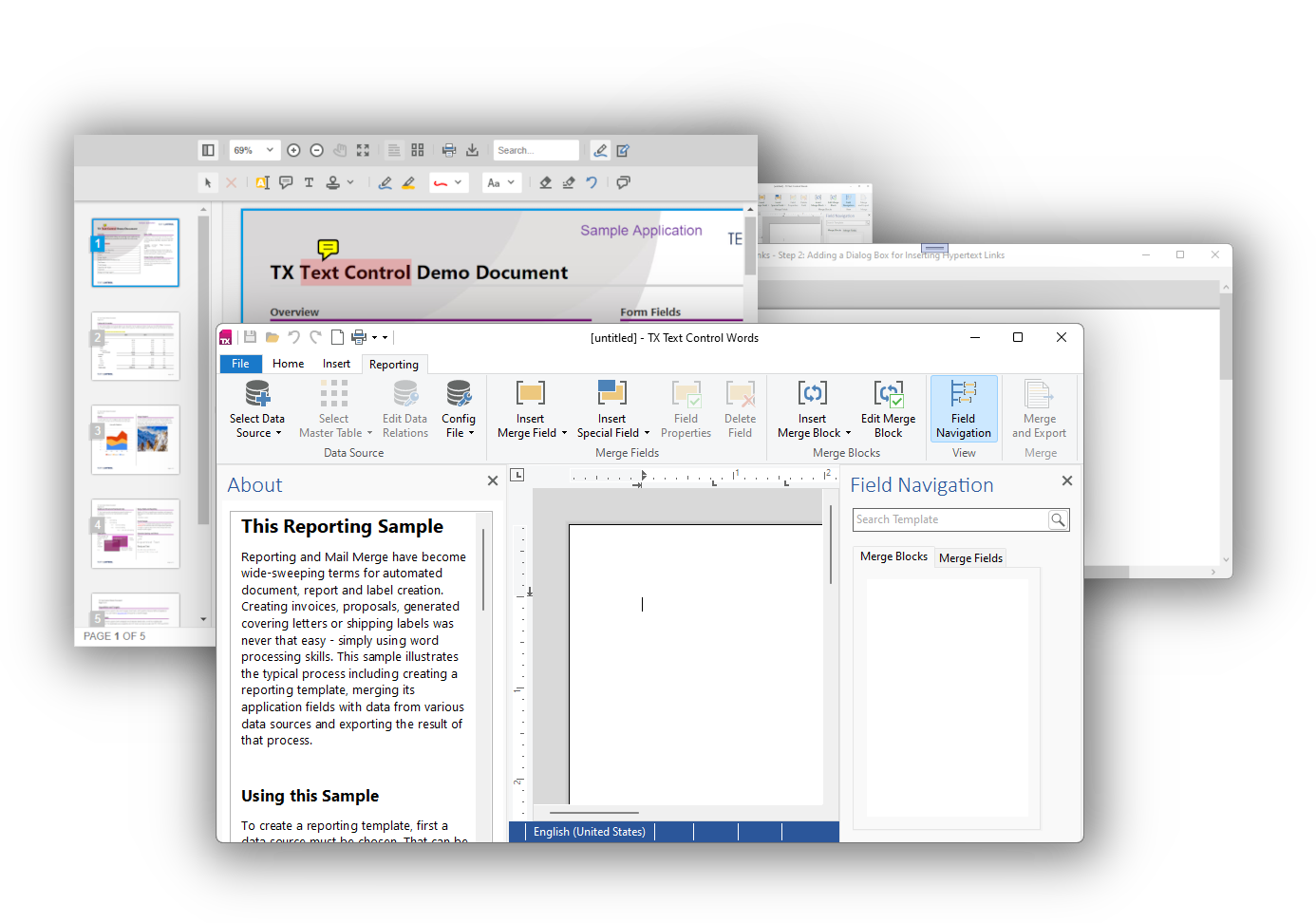Open Insert Special Field menu
The width and height of the screenshot is (1316, 923).
[612, 409]
